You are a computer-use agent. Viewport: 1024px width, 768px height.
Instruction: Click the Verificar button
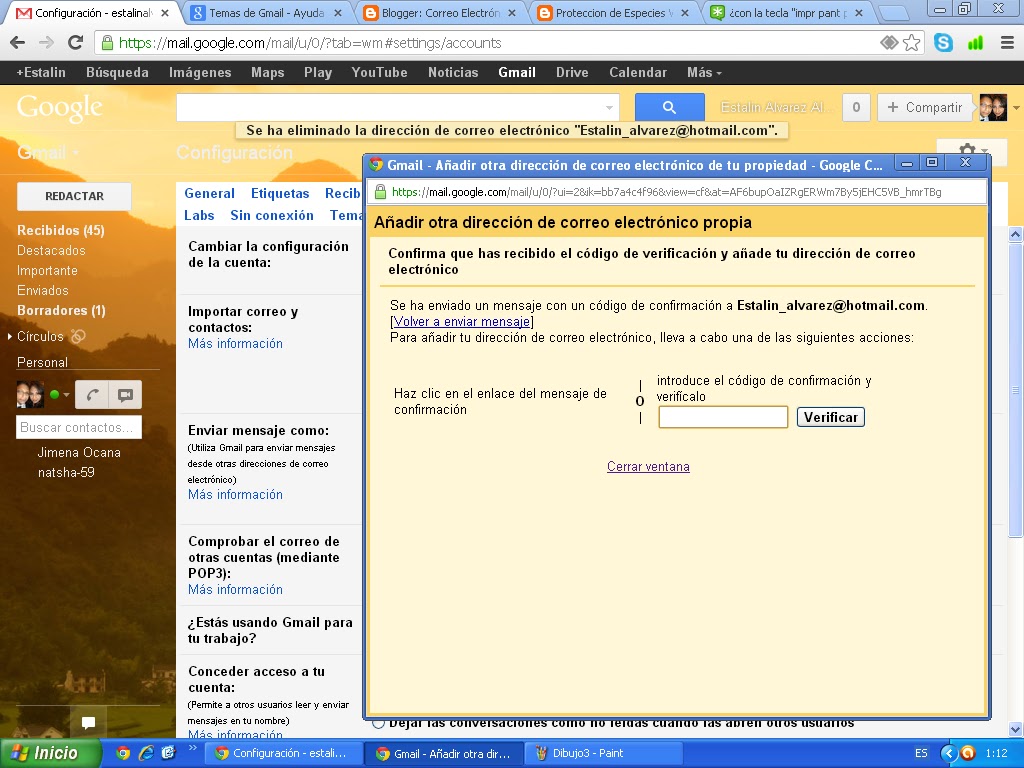[x=831, y=417]
